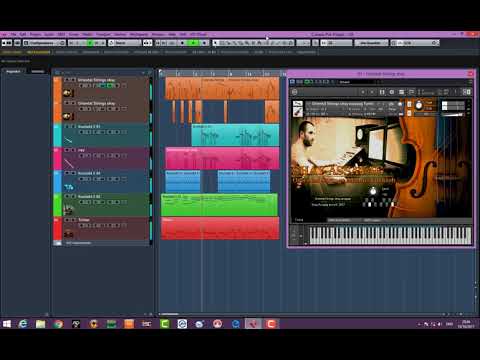
Task: Open File Explorer from the taskbar
Action: 40,324
